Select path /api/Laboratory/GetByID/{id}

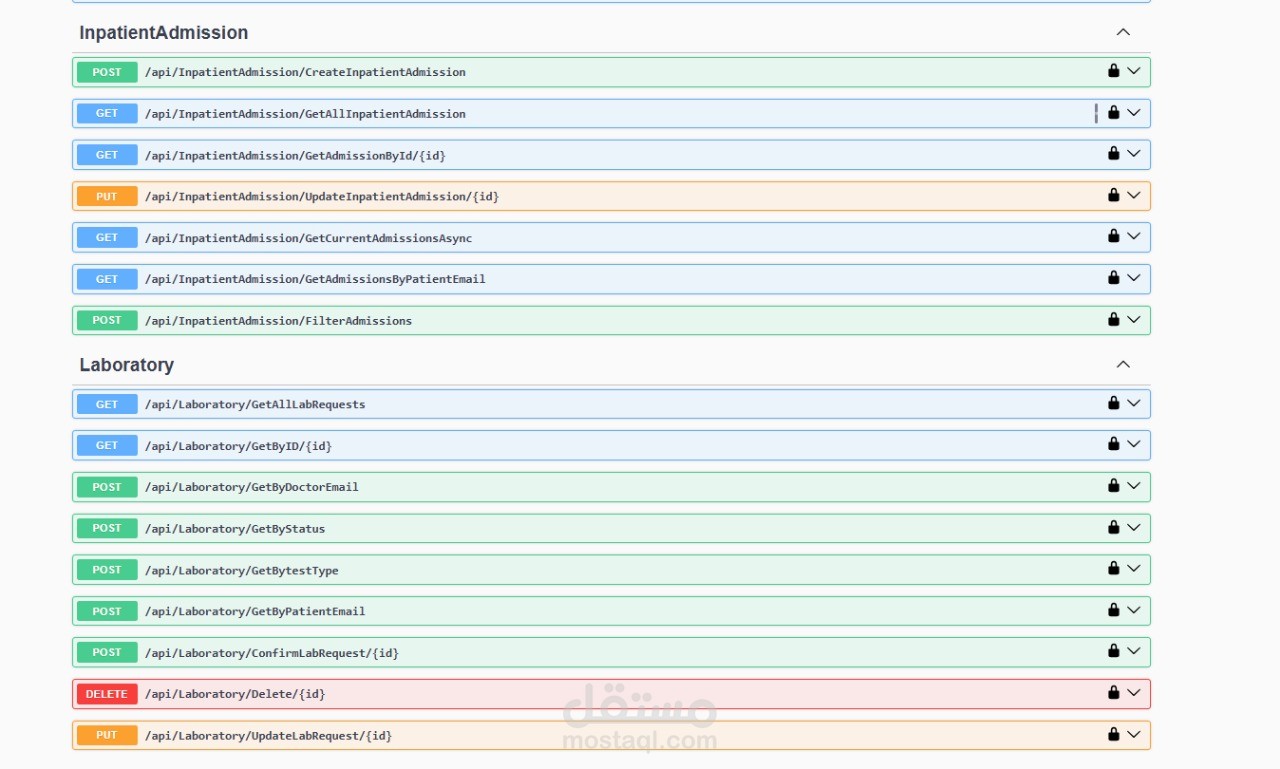click(x=238, y=446)
